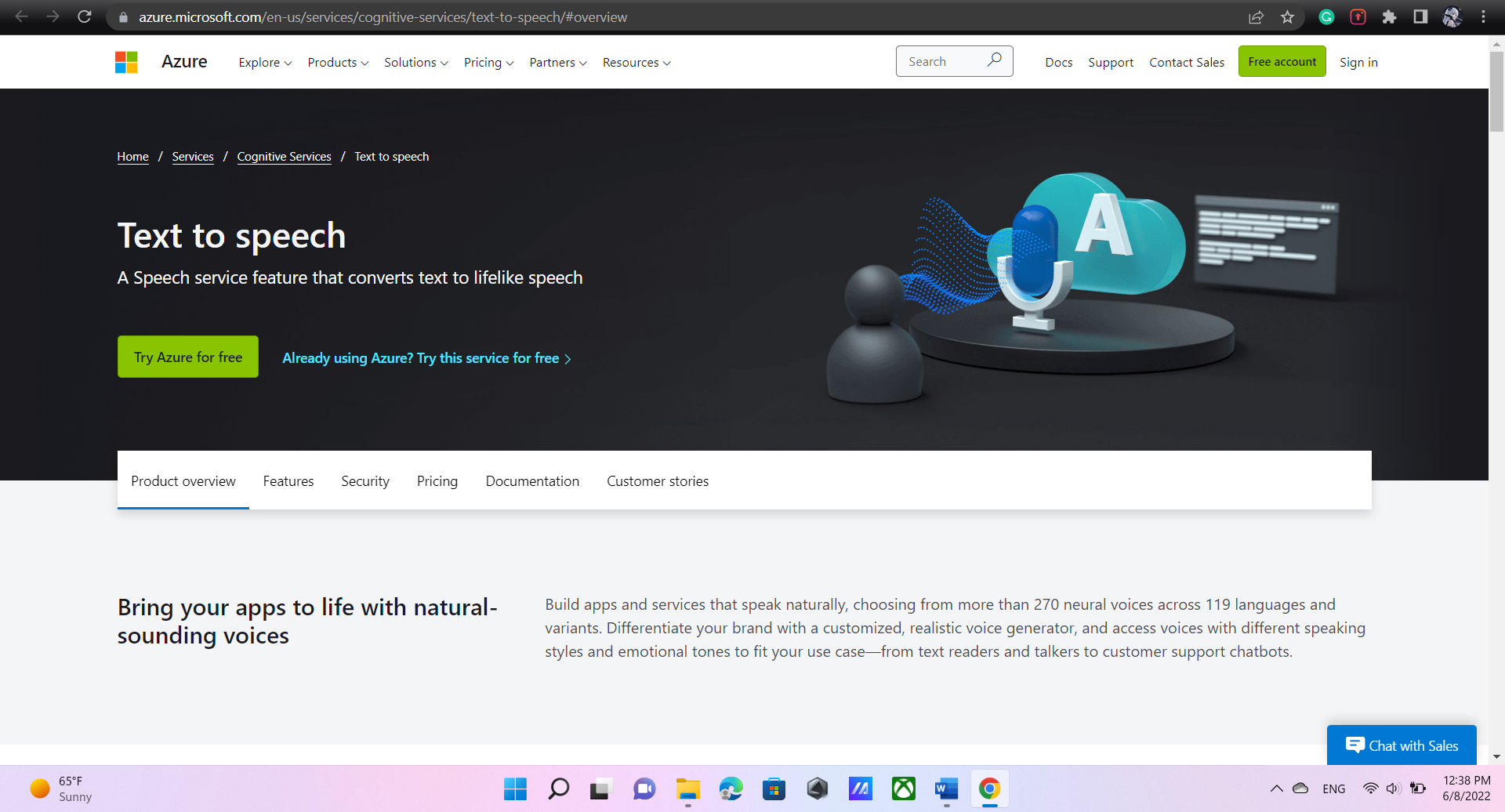Open the weather widget showing 65°F Sunny
The image size is (1505, 812).
60,788
